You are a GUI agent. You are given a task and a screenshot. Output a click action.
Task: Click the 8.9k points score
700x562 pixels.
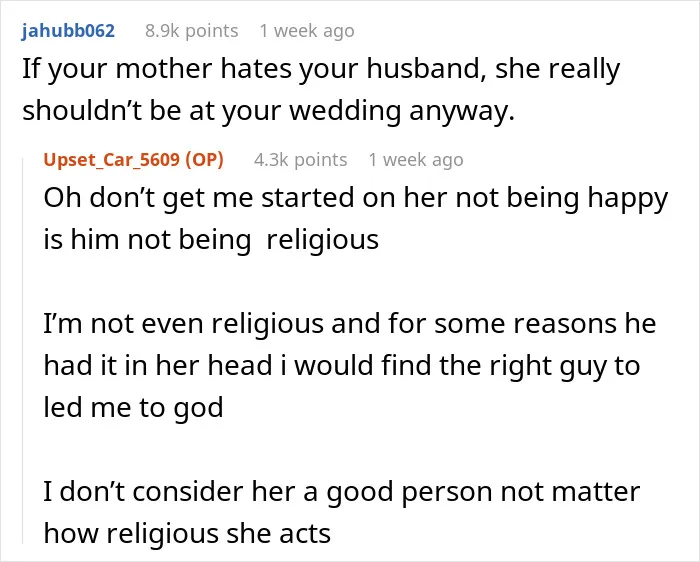click(x=192, y=31)
